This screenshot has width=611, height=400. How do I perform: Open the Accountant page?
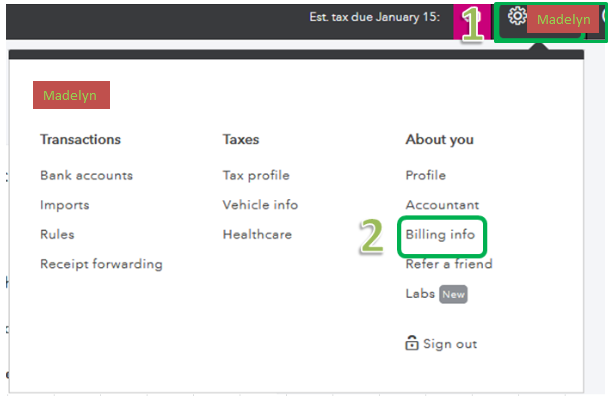click(442, 205)
